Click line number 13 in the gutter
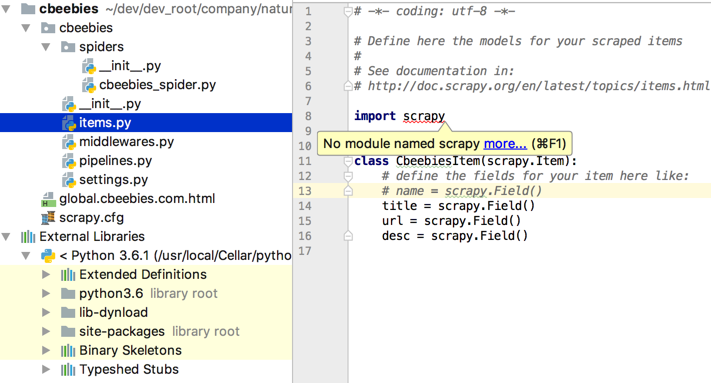The height and width of the screenshot is (383, 711). (x=305, y=191)
